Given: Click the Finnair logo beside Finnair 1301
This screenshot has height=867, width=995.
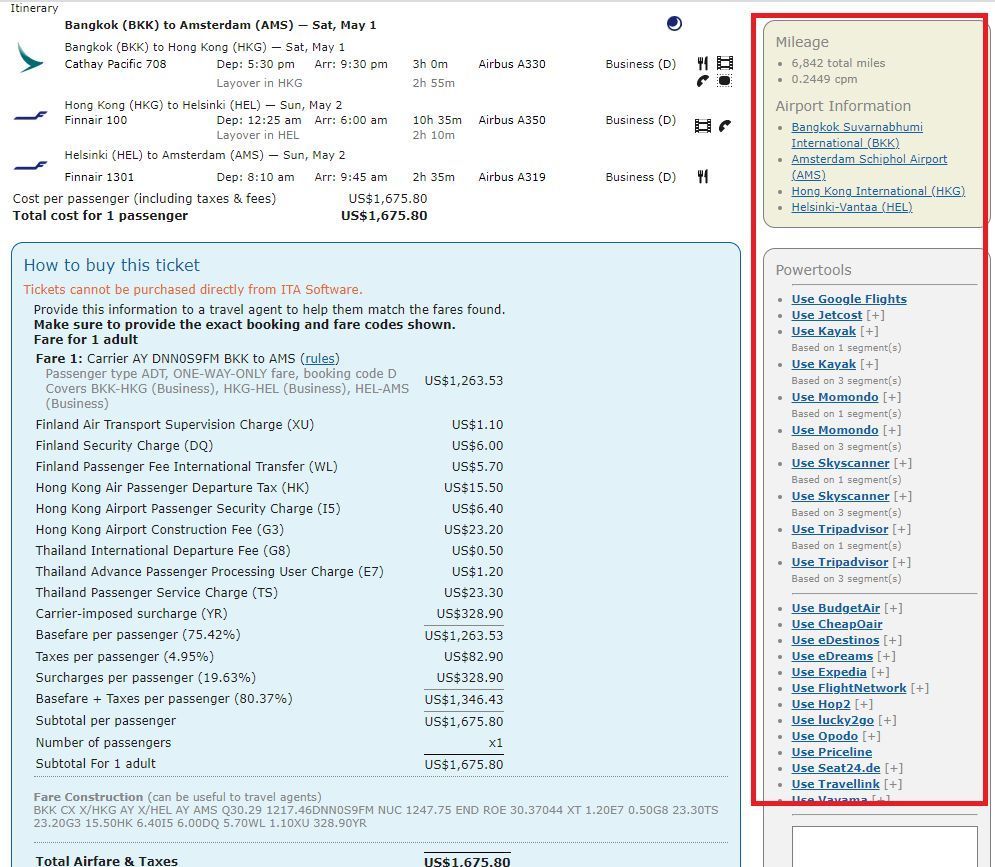Looking at the screenshot, I should (x=30, y=166).
